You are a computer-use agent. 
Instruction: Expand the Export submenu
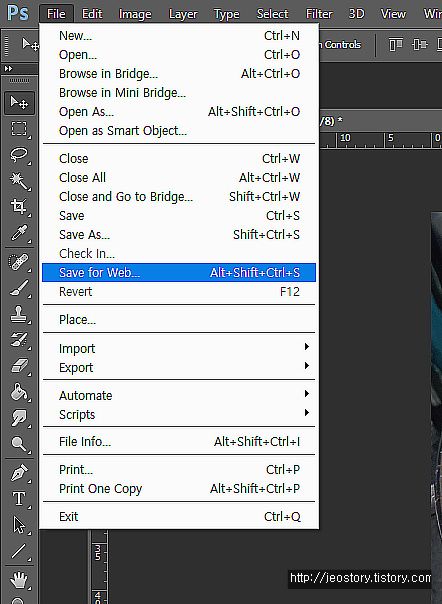click(x=179, y=367)
